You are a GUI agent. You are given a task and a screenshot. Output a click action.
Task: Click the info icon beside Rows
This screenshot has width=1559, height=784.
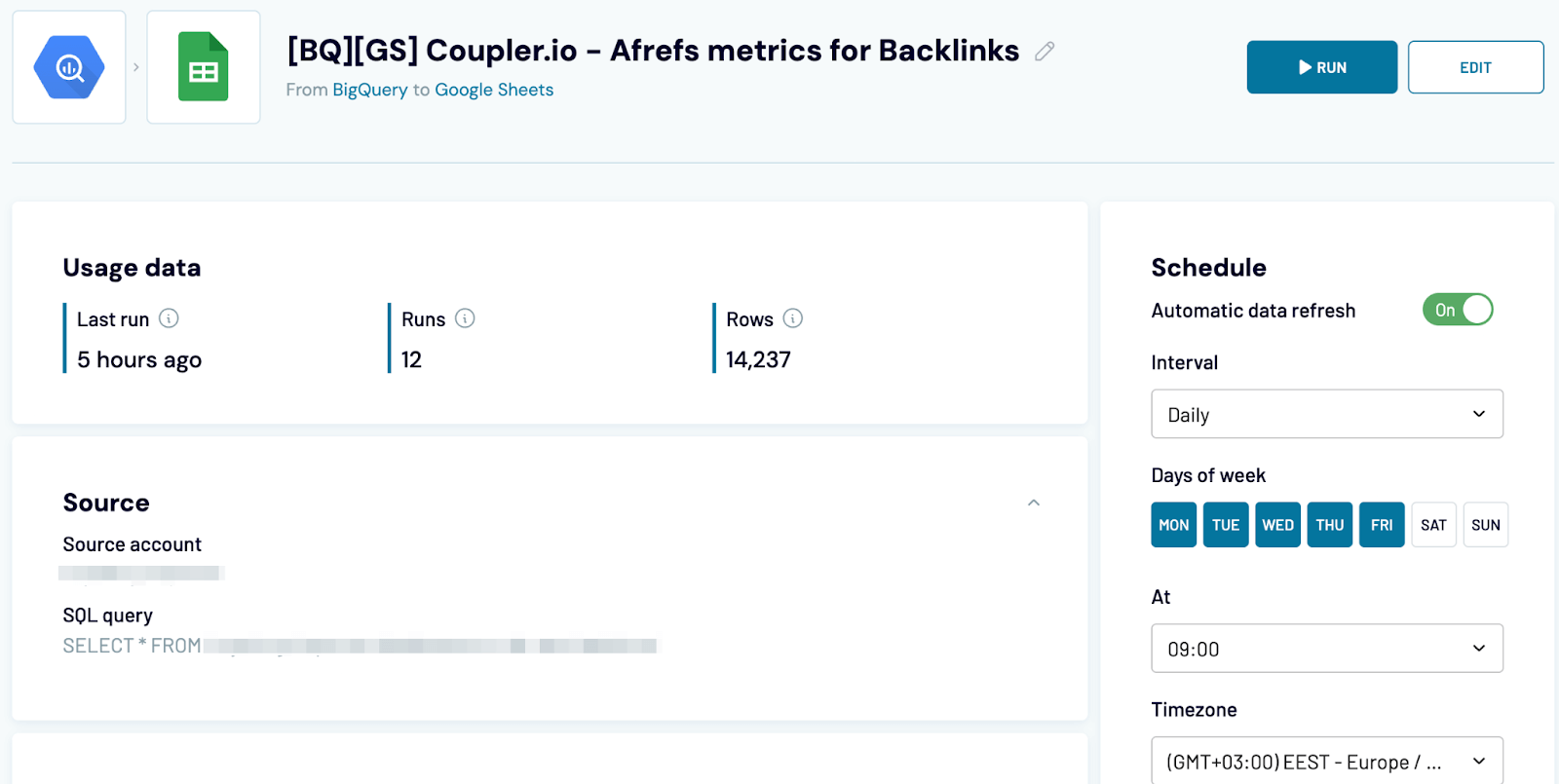point(792,318)
